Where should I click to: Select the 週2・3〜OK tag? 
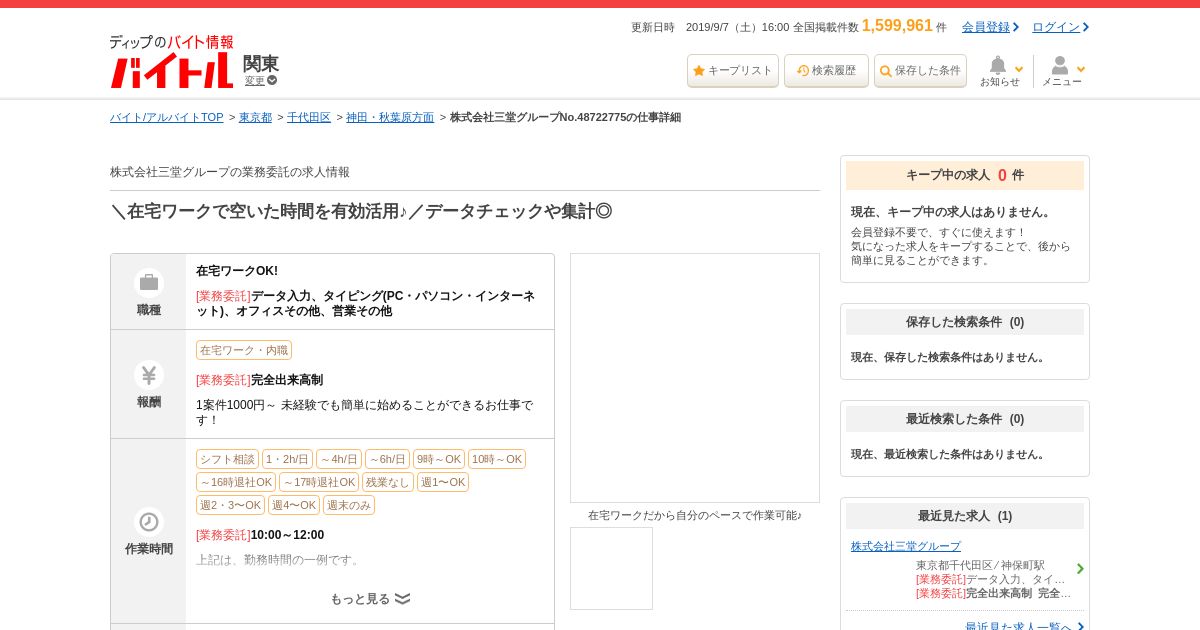(x=230, y=505)
